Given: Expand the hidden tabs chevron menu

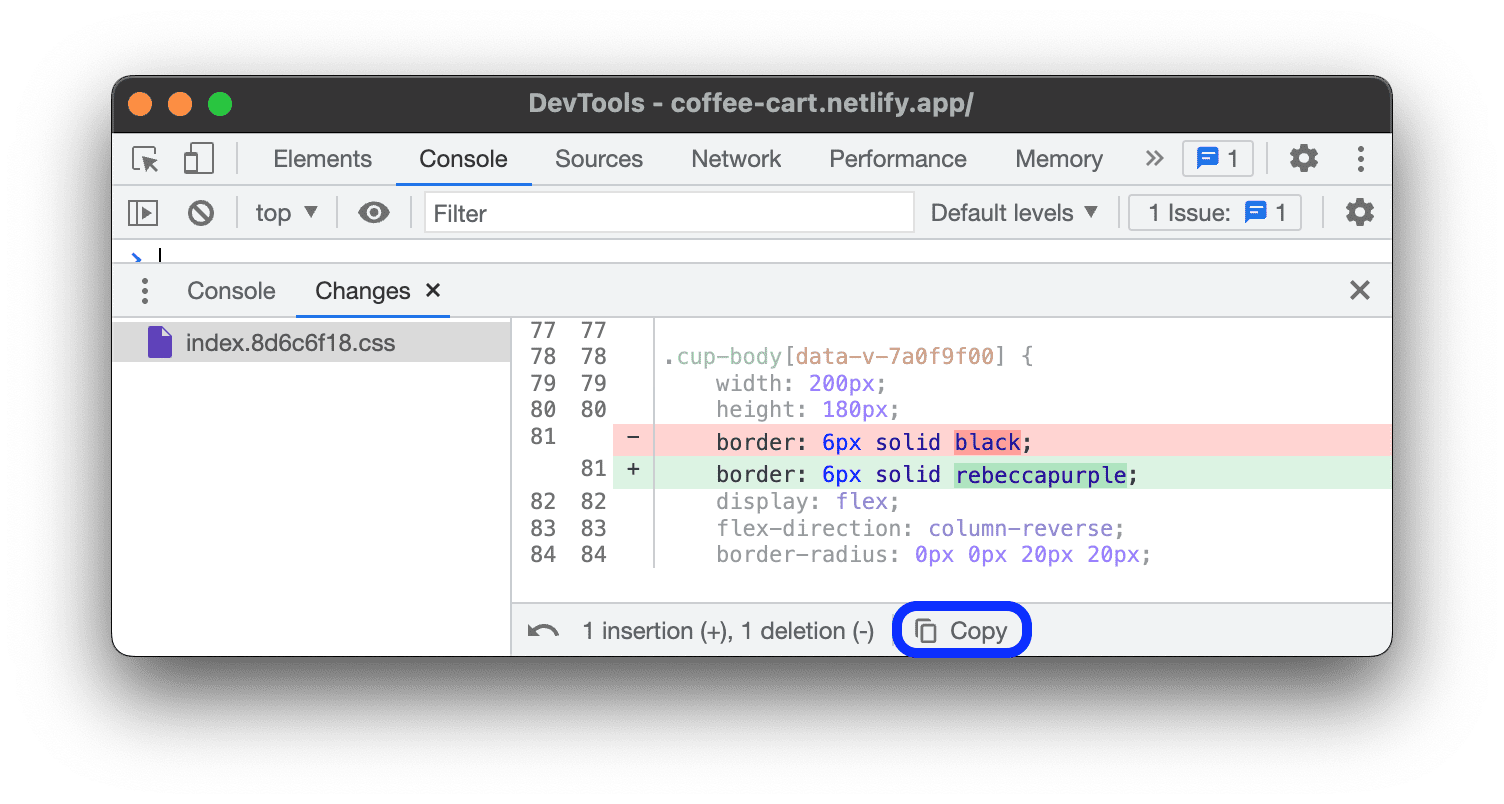Looking at the screenshot, I should tap(1153, 158).
